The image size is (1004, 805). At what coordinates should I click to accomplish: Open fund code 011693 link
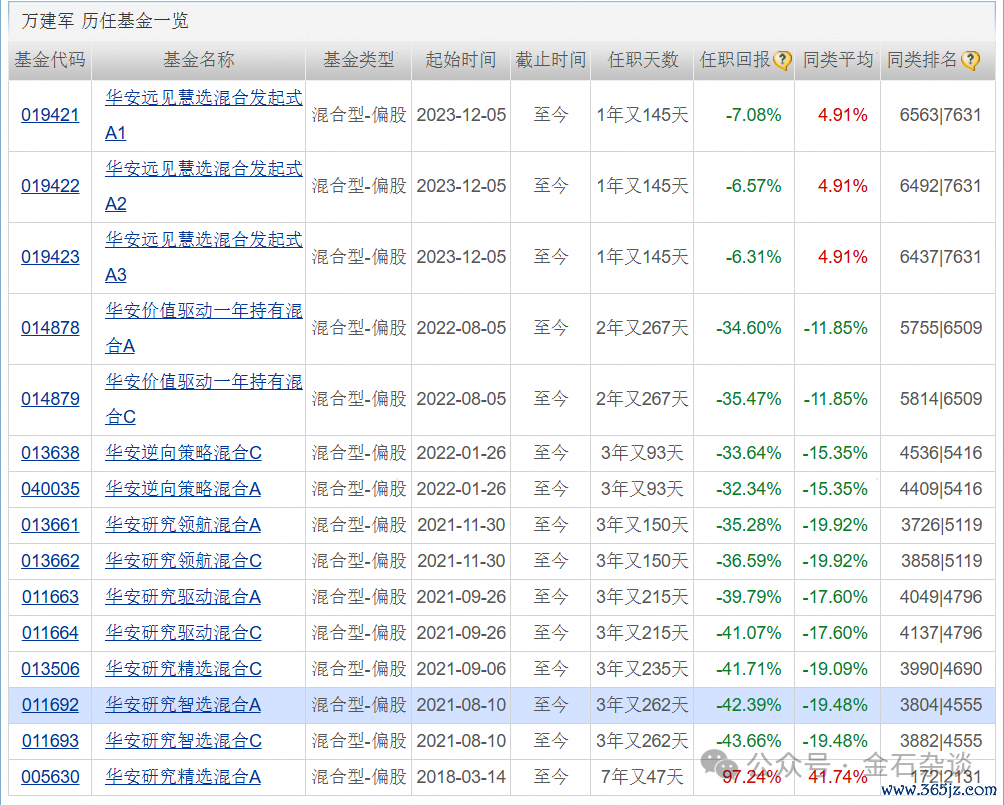[x=50, y=741]
